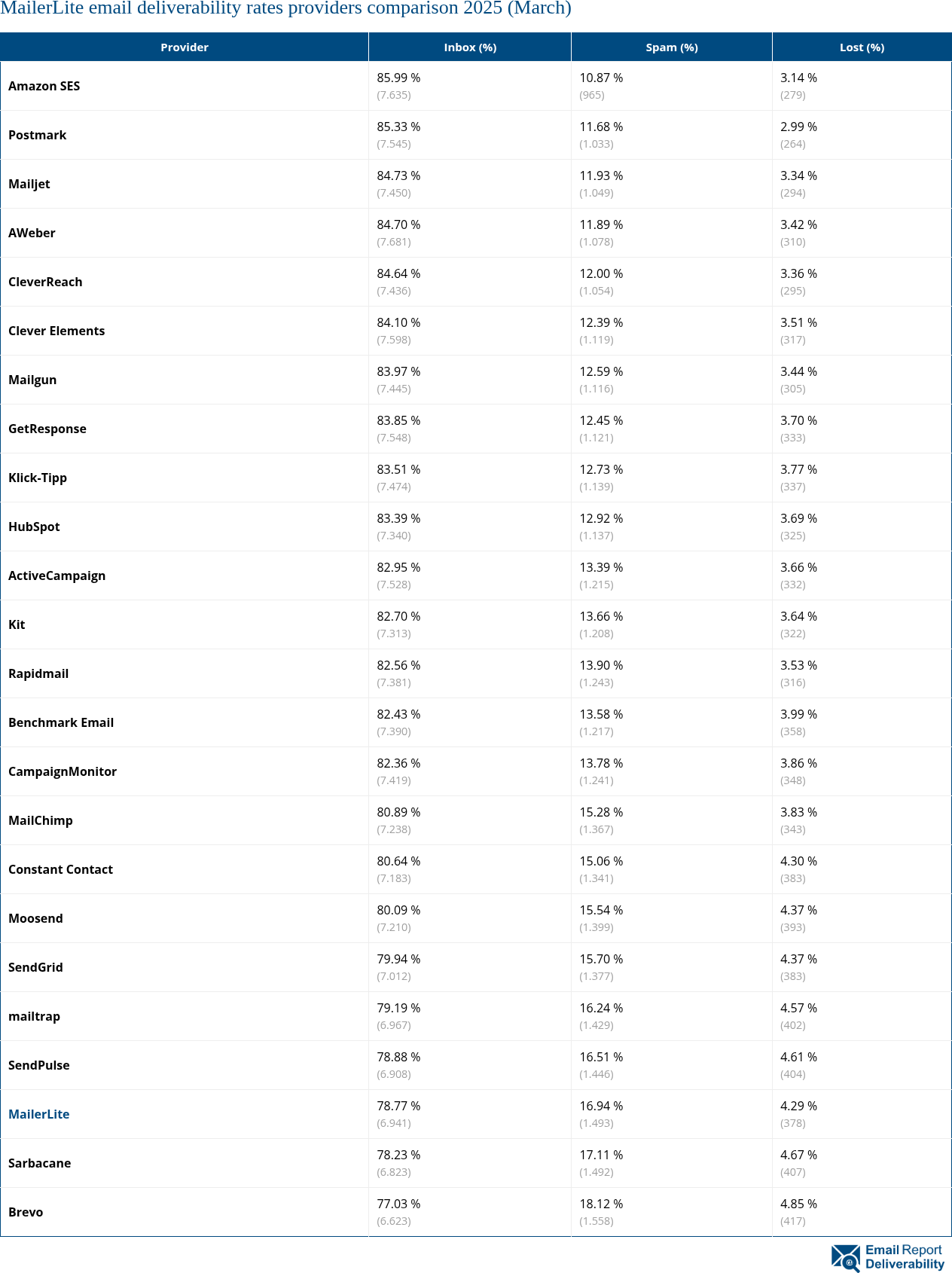Select the CleverReach row label
Viewport: 952px width, 1273px height.
tap(46, 282)
